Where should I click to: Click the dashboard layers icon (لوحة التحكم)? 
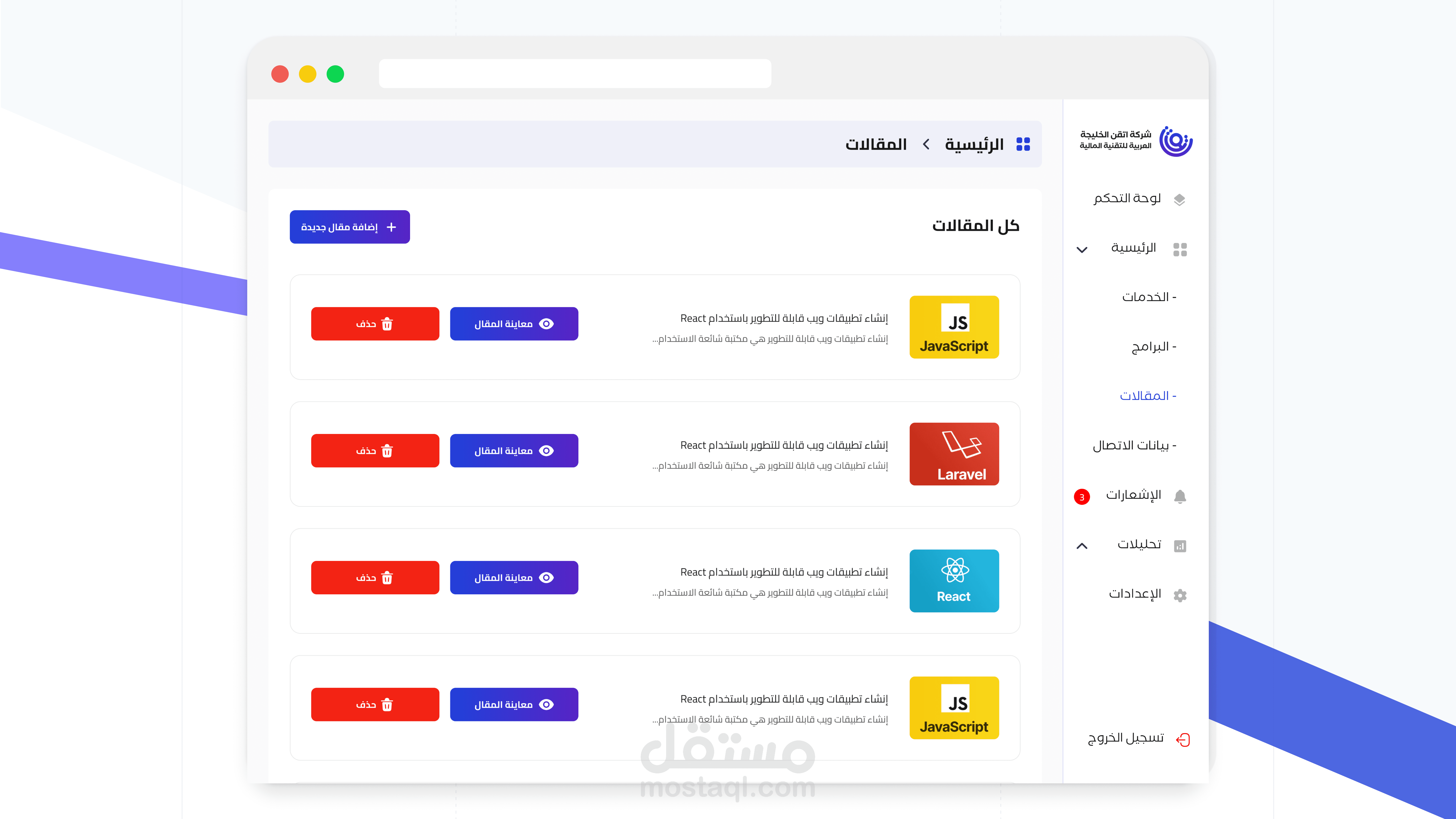1180,199
